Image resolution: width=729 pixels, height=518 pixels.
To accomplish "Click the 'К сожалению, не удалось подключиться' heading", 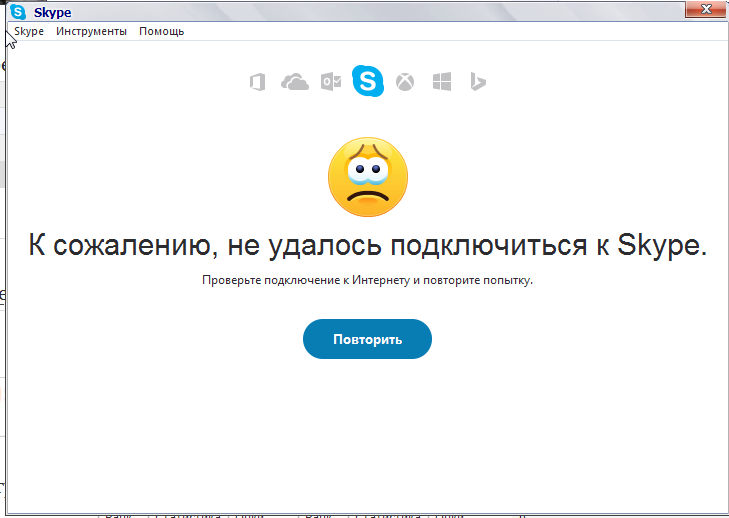I will click(368, 245).
